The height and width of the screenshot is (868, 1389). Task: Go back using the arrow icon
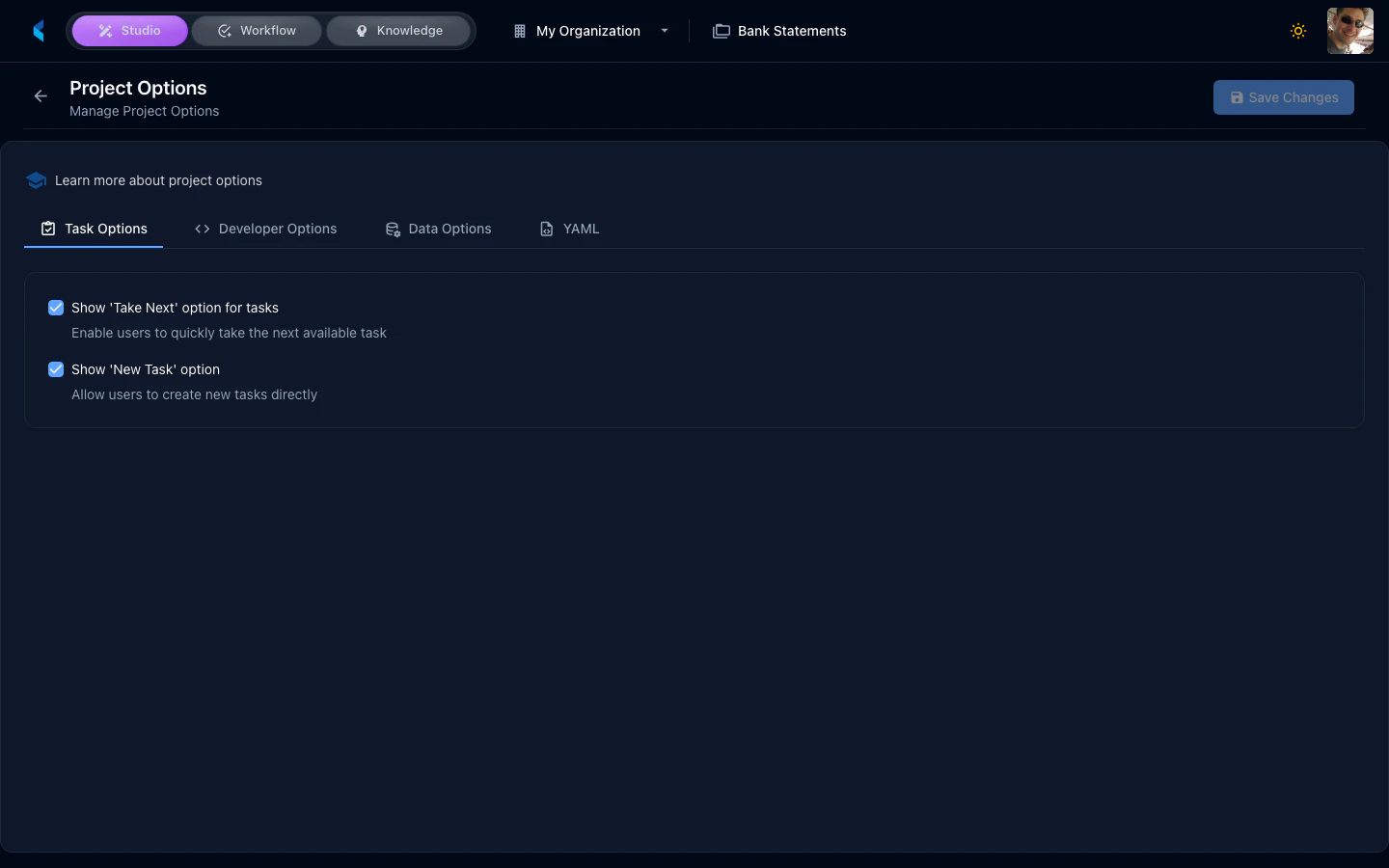click(x=41, y=95)
